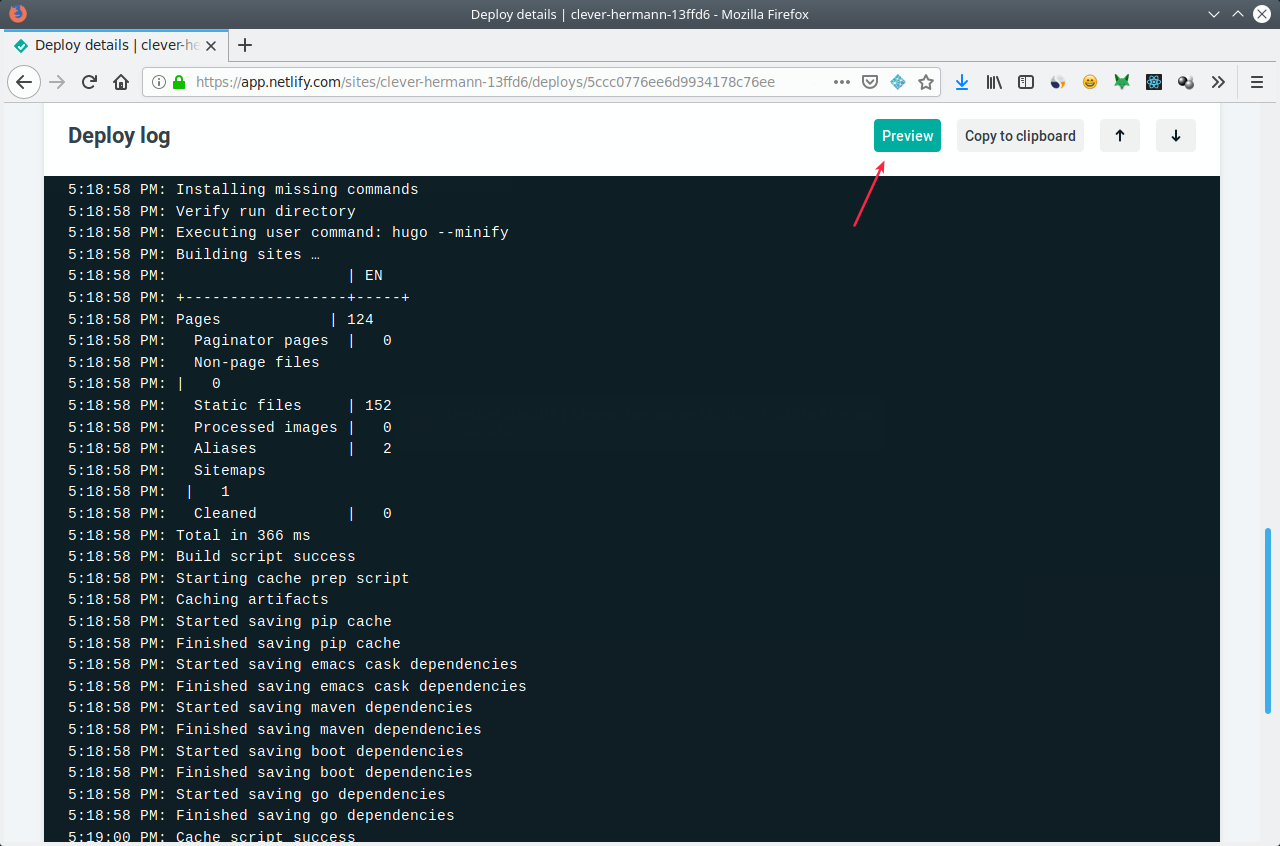The height and width of the screenshot is (846, 1280).
Task: Click the Preview button
Action: (907, 135)
